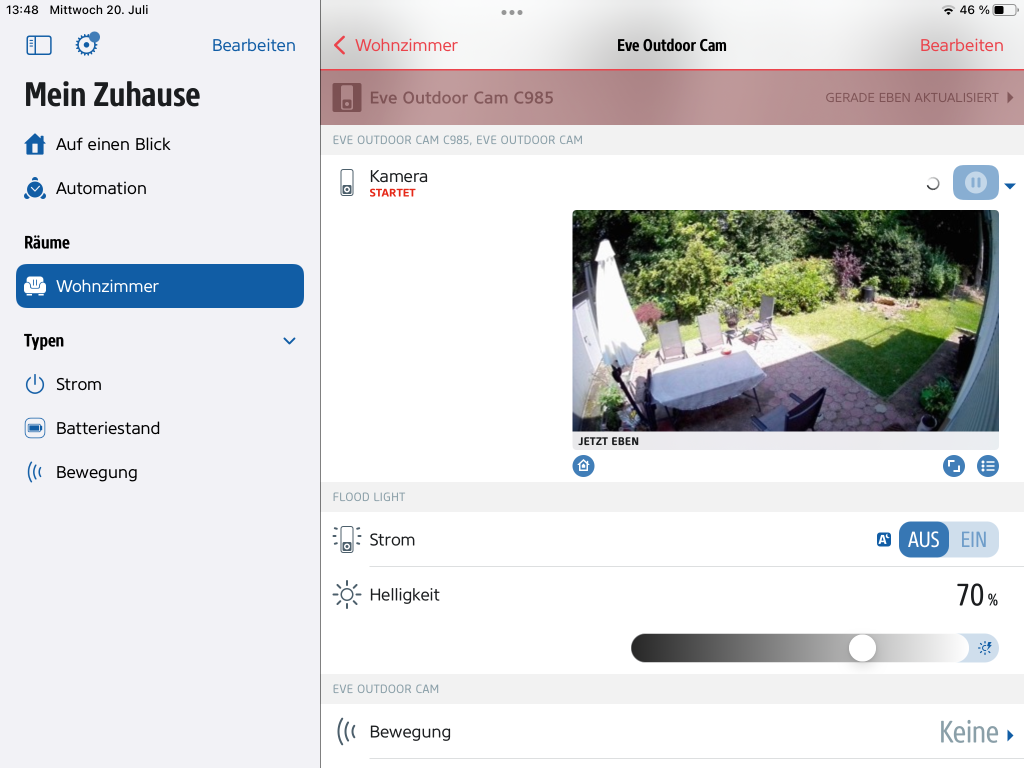Click the Mein Zuhause heading
1024x768 pixels.
point(112,95)
